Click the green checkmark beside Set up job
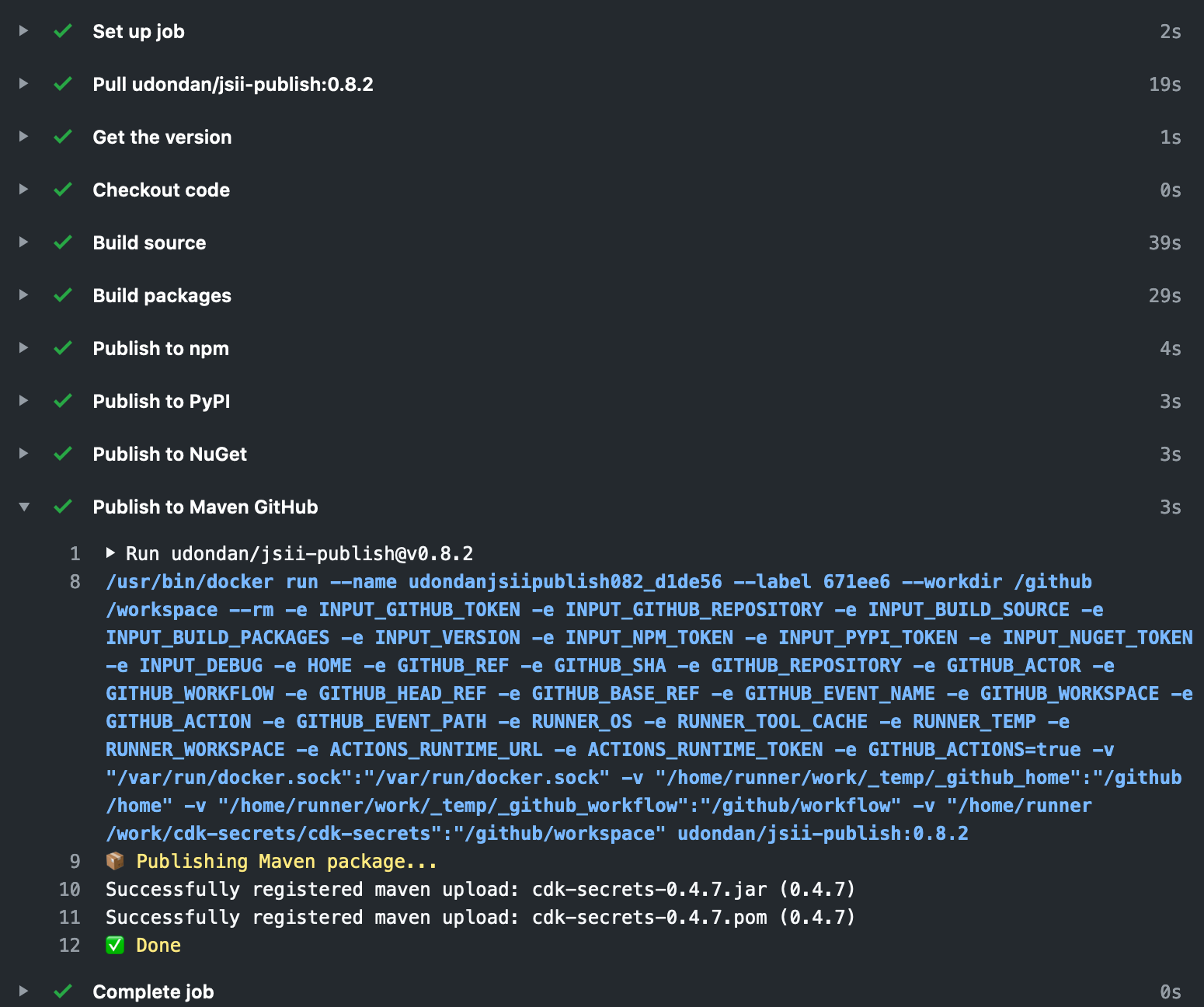The image size is (1204, 1007). pyautogui.click(x=62, y=32)
